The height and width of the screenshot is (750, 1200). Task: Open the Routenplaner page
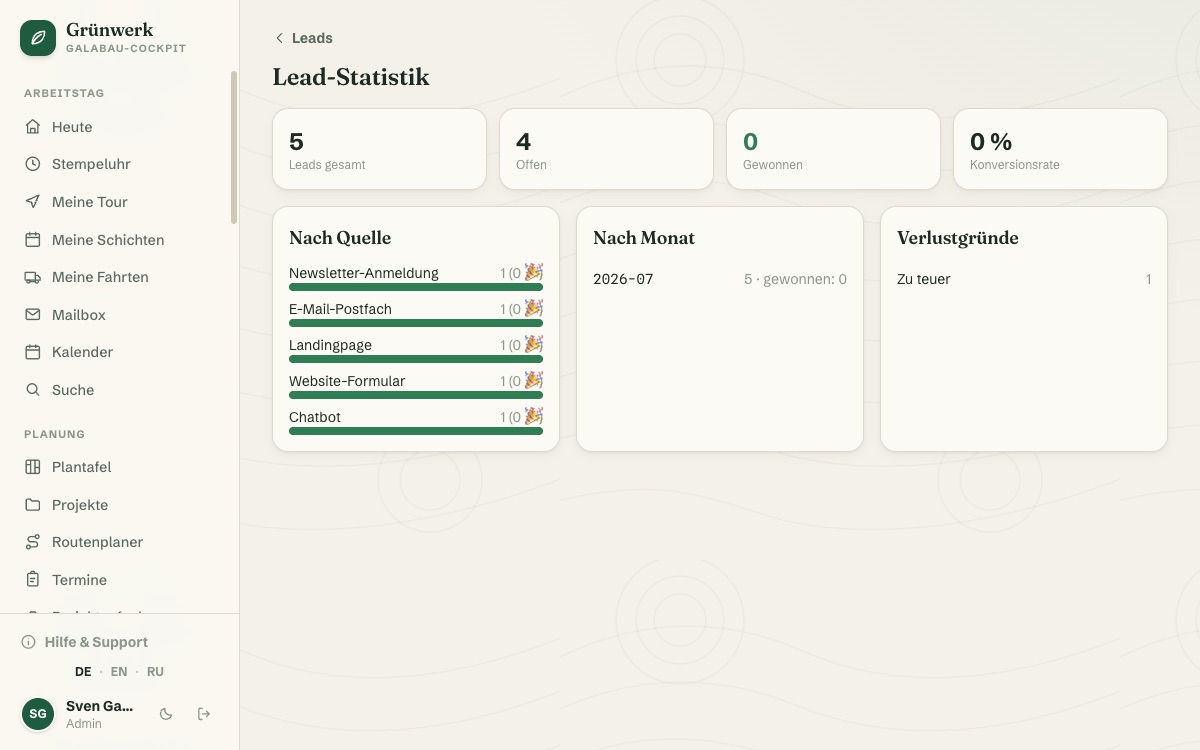[120, 542]
